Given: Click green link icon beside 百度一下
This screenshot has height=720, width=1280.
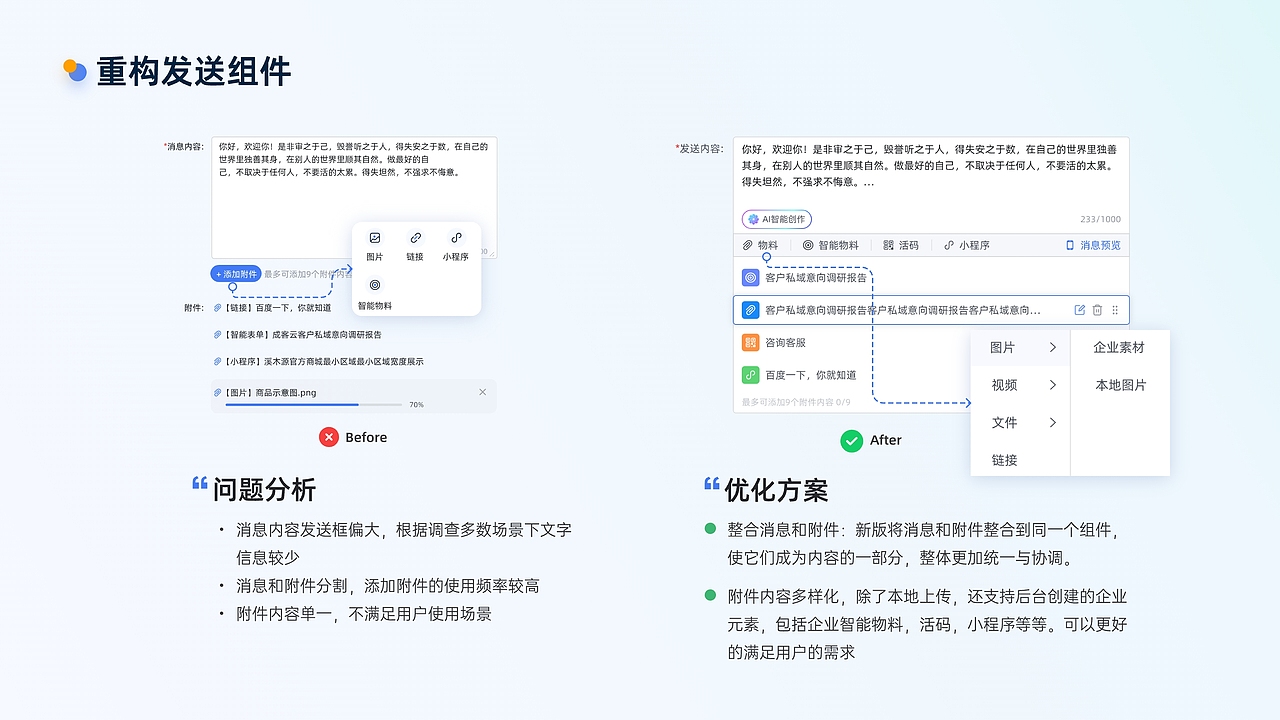Looking at the screenshot, I should pos(751,375).
